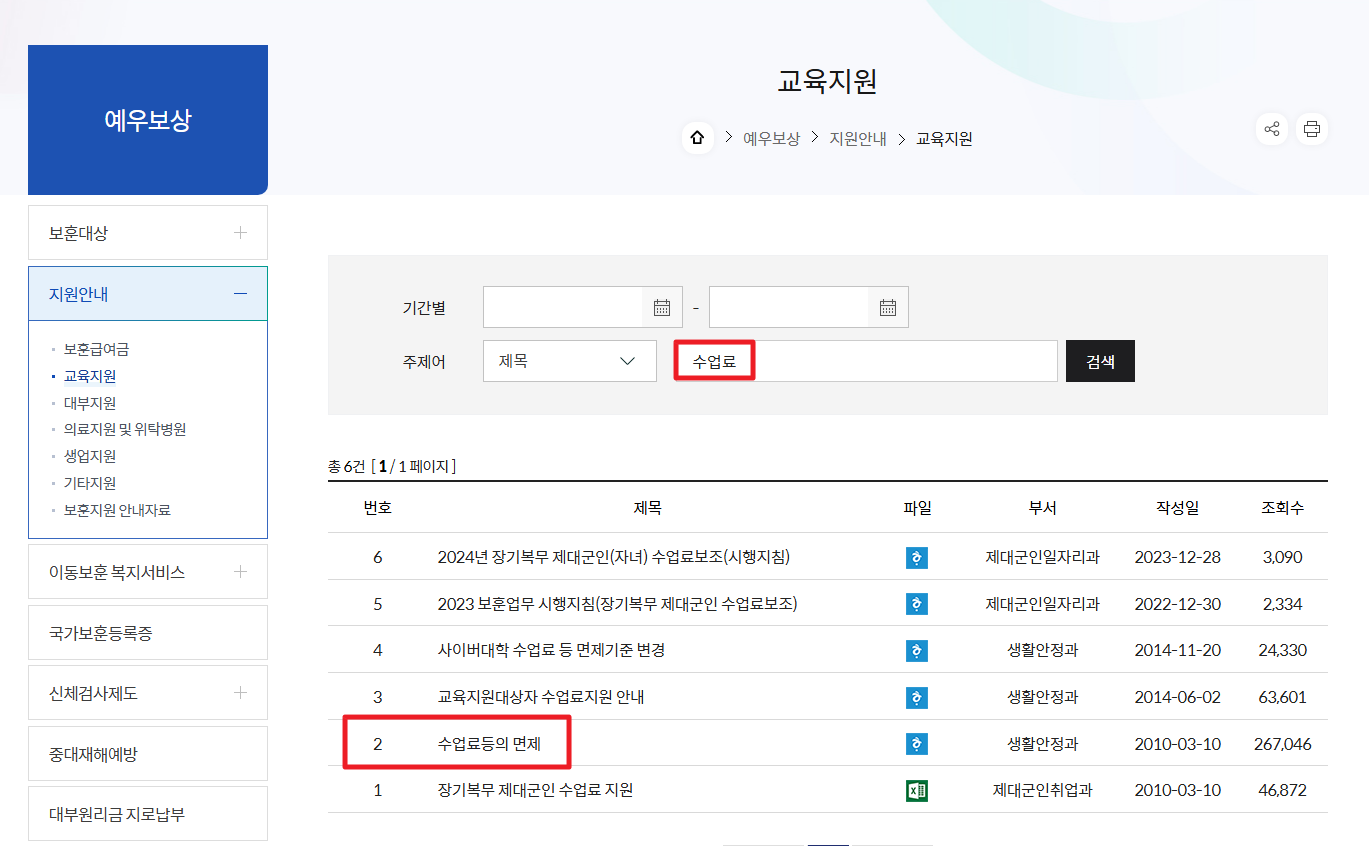Click the print icon at top right
Screen dimensions: 1369x846
pyautogui.click(x=1311, y=128)
